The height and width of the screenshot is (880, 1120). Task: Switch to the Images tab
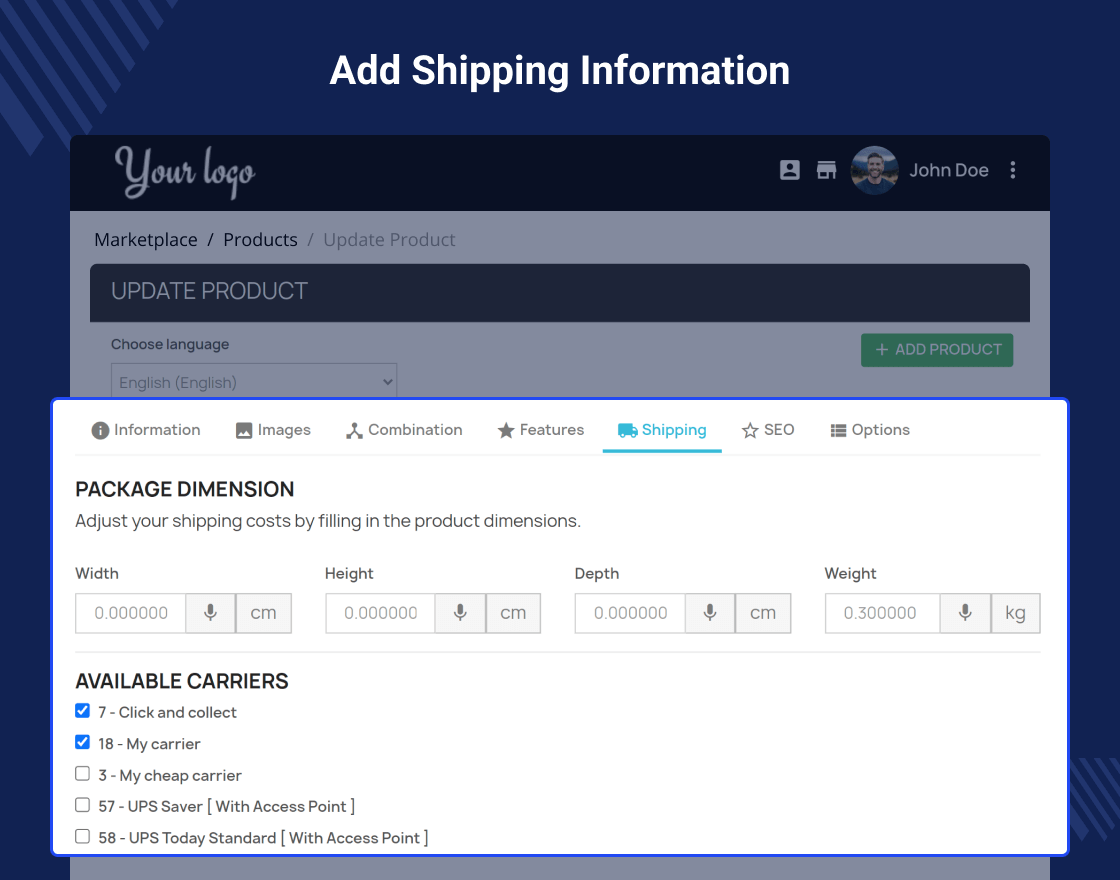(x=273, y=430)
